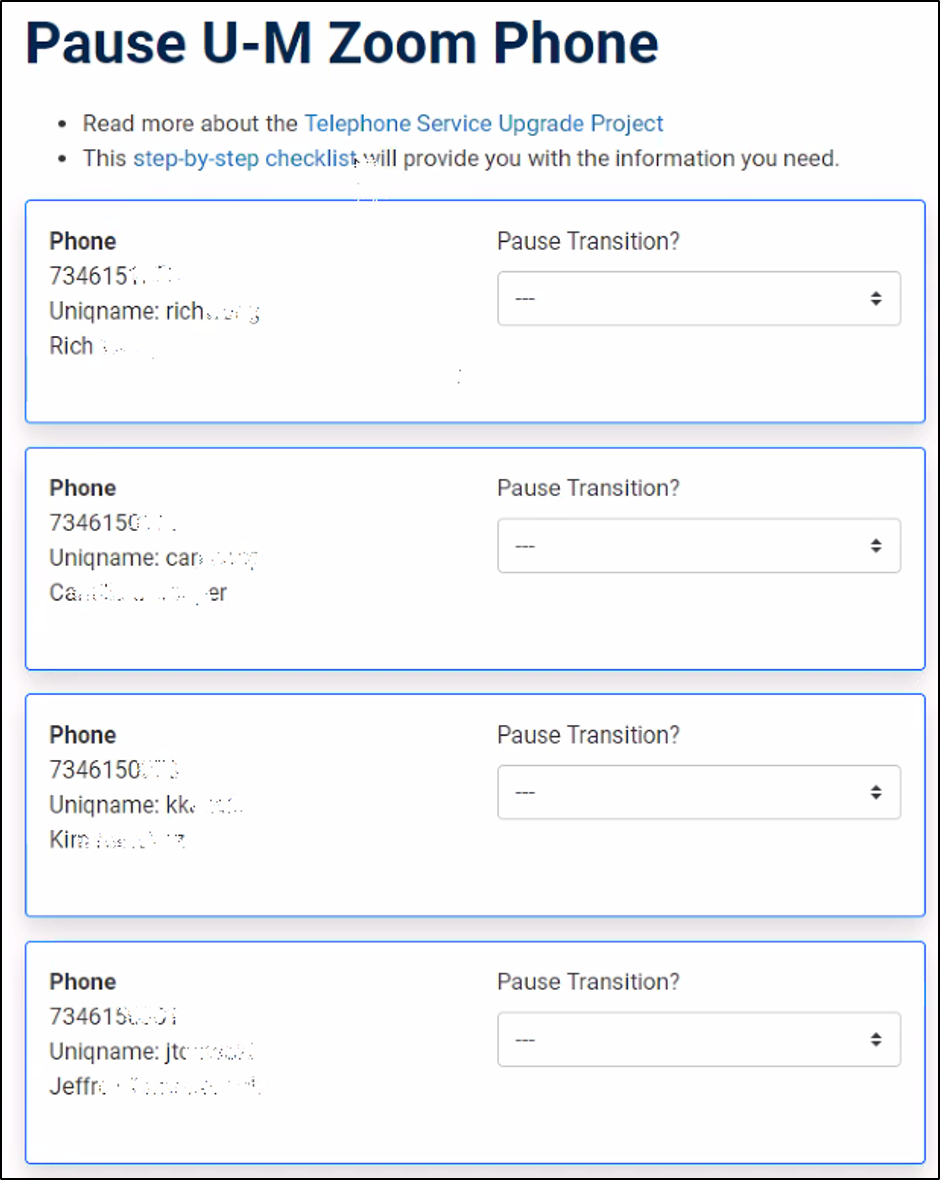
Task: Click the Pause Transition? label in the last card
Action: (588, 982)
